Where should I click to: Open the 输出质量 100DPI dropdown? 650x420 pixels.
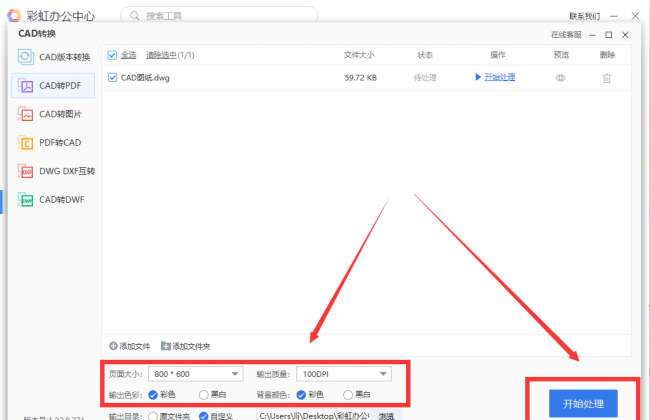(x=344, y=374)
